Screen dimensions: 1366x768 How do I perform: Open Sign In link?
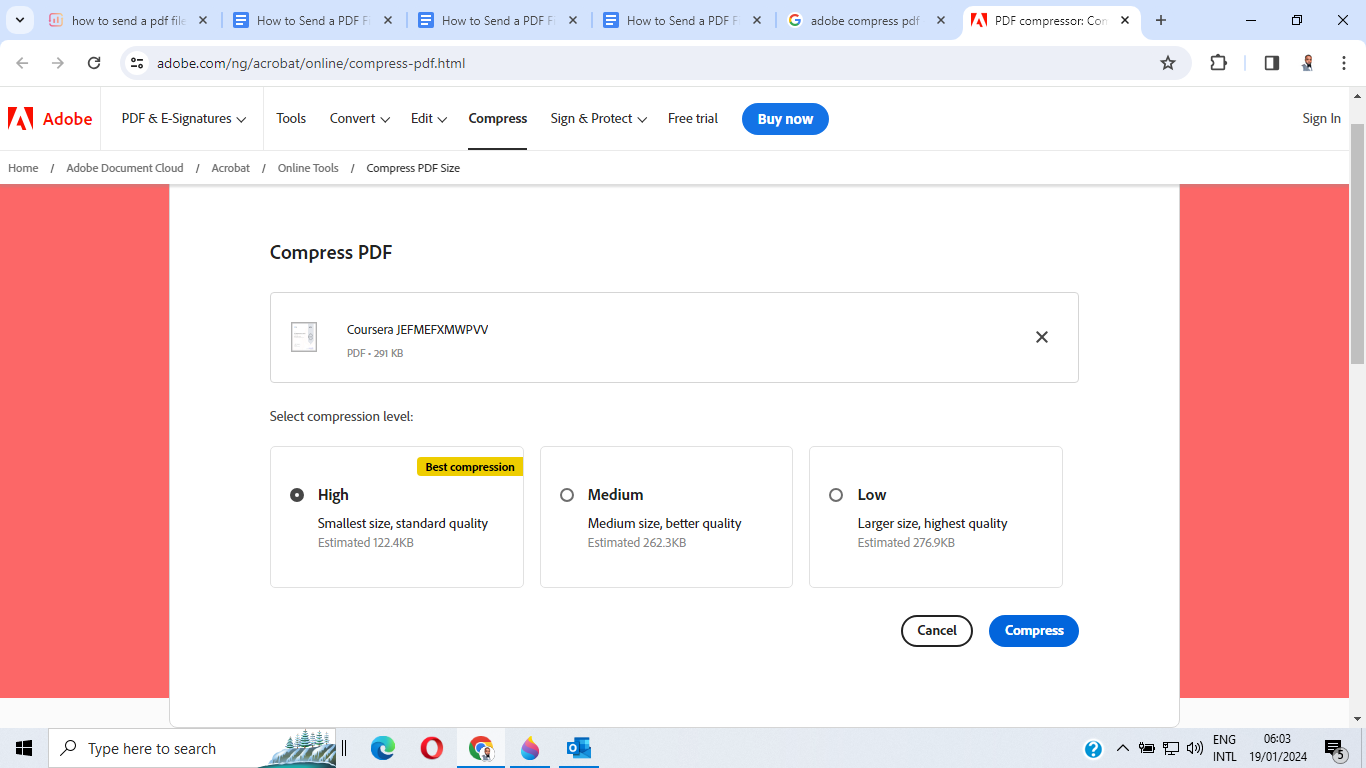[1321, 119]
